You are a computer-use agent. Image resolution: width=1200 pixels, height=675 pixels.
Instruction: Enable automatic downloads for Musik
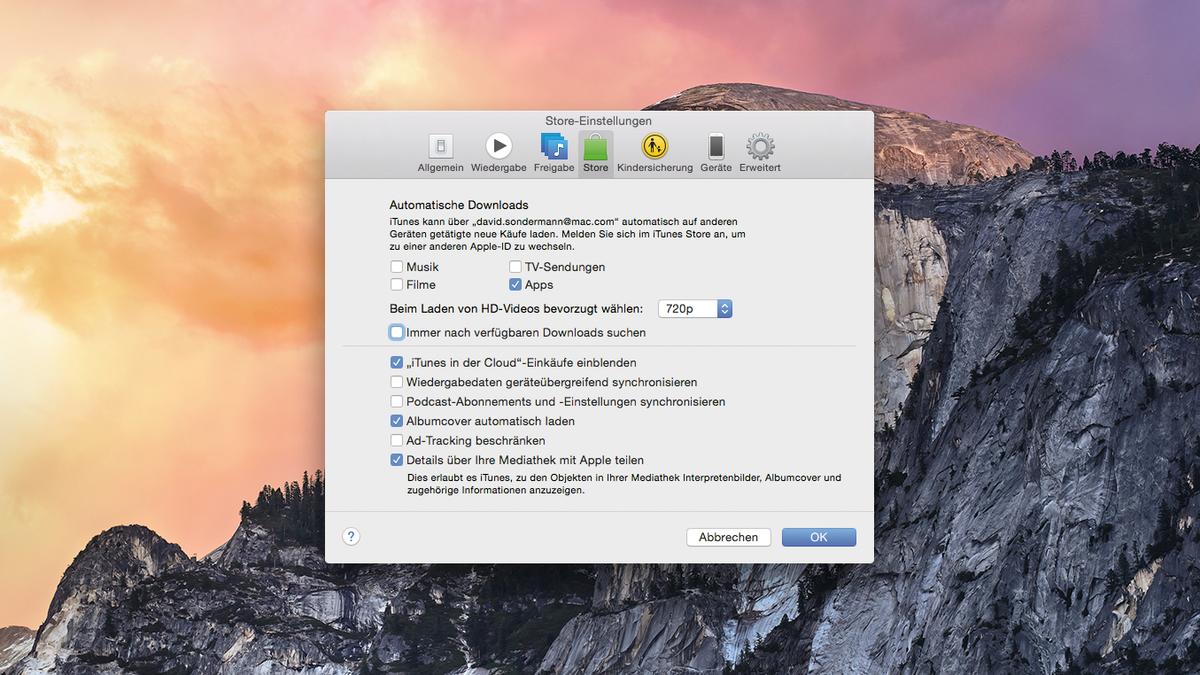(397, 267)
